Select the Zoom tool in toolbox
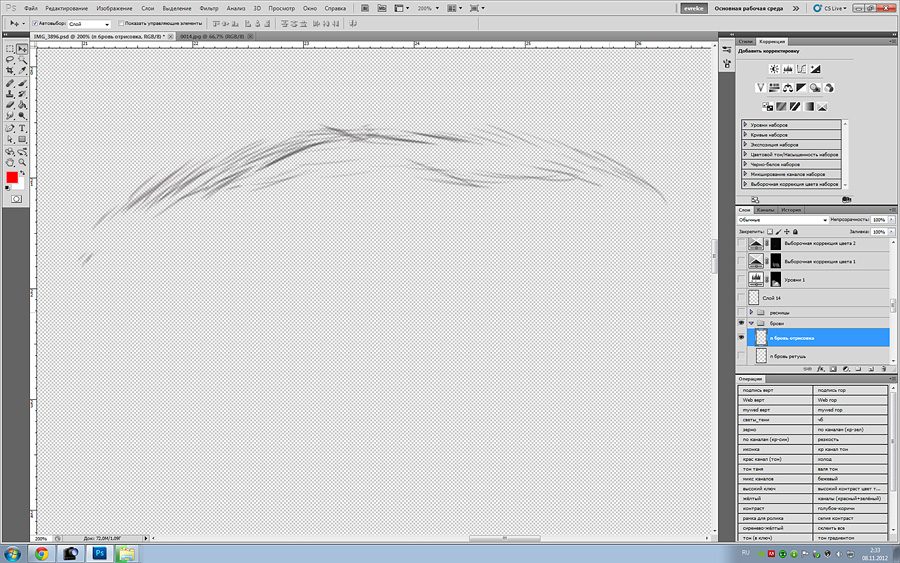Image resolution: width=900 pixels, height=563 pixels. pos(22,163)
